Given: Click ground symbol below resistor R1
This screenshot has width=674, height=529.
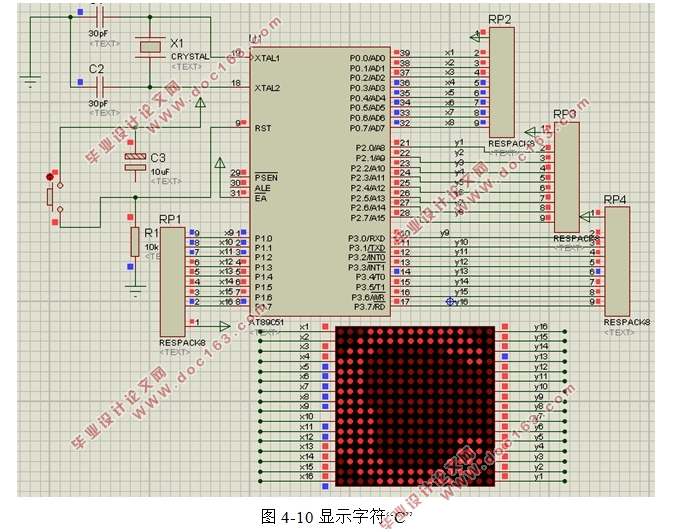Looking at the screenshot, I should 135,291.
